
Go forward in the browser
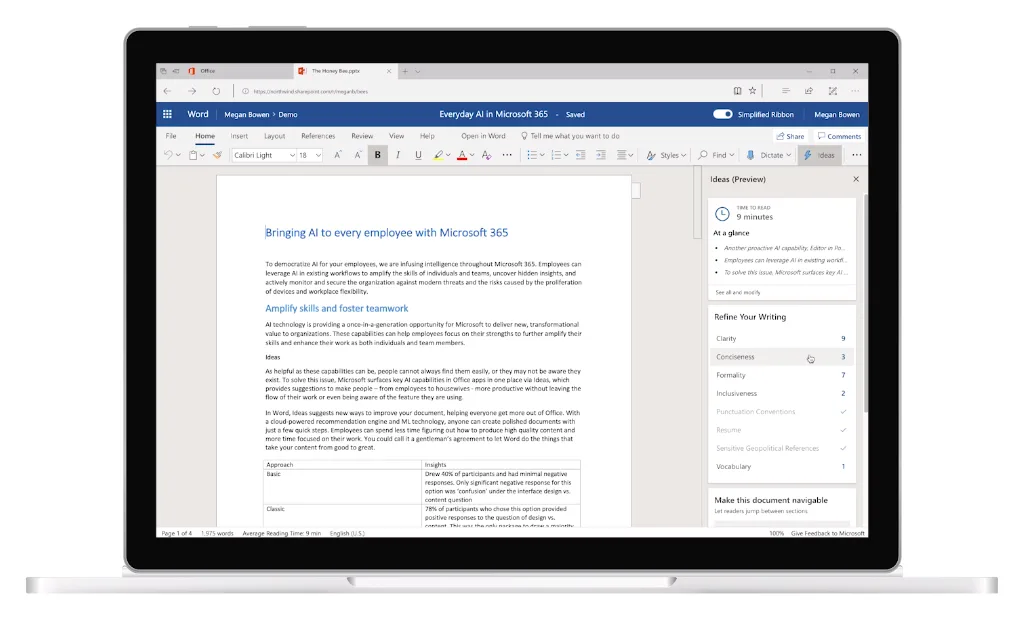pyautogui.click(x=192, y=91)
